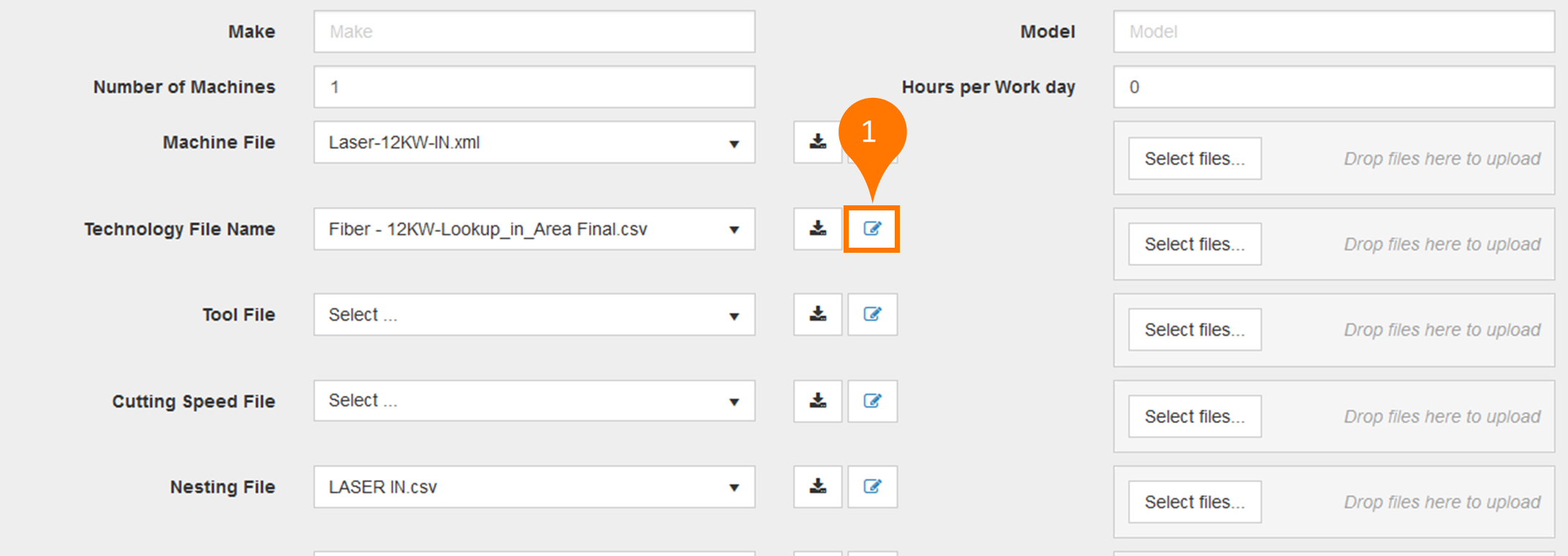Screen dimensions: 1568x556
Task: Click Select files for Machine File upload
Action: (1194, 159)
